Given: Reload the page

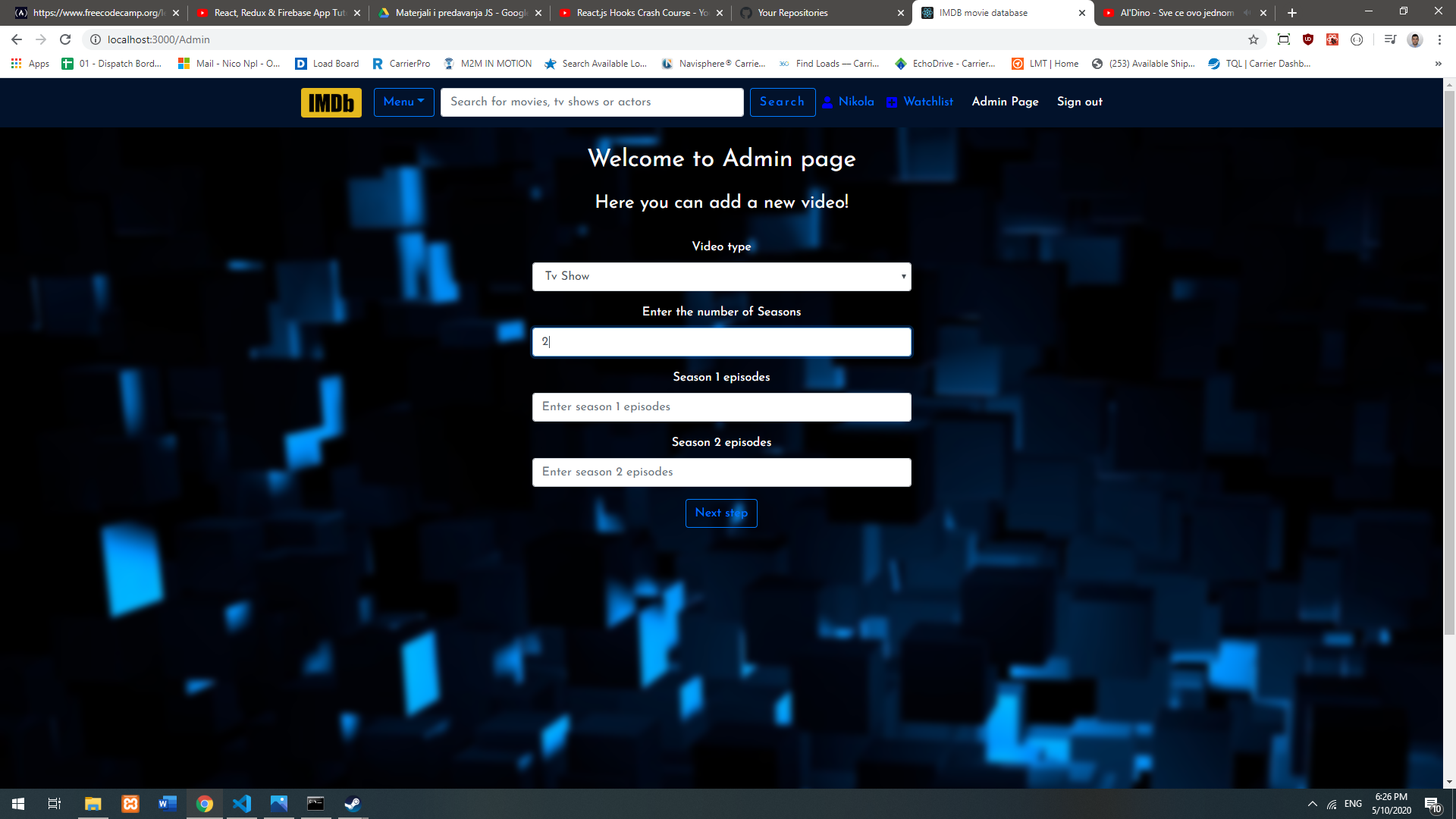Looking at the screenshot, I should tap(65, 39).
